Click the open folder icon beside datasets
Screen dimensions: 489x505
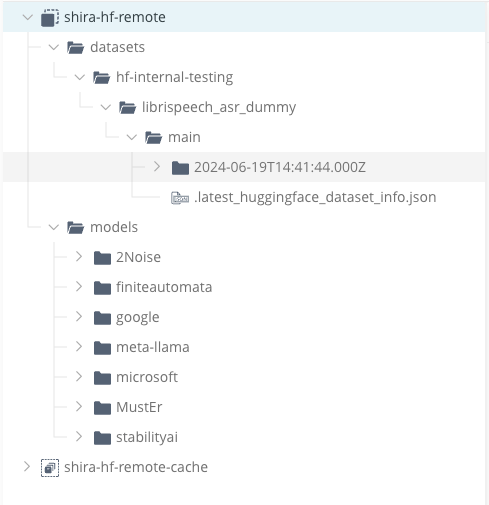76,48
